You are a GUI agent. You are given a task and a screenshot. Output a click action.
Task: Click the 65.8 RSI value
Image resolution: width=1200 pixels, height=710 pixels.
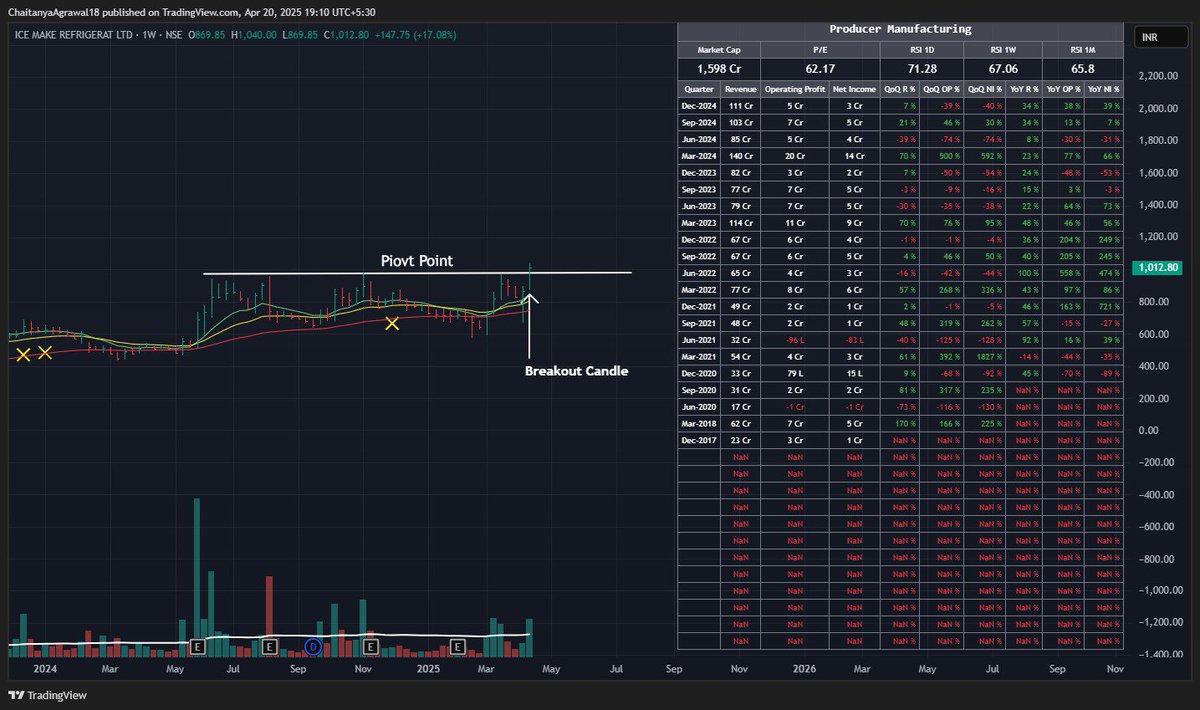click(1082, 69)
